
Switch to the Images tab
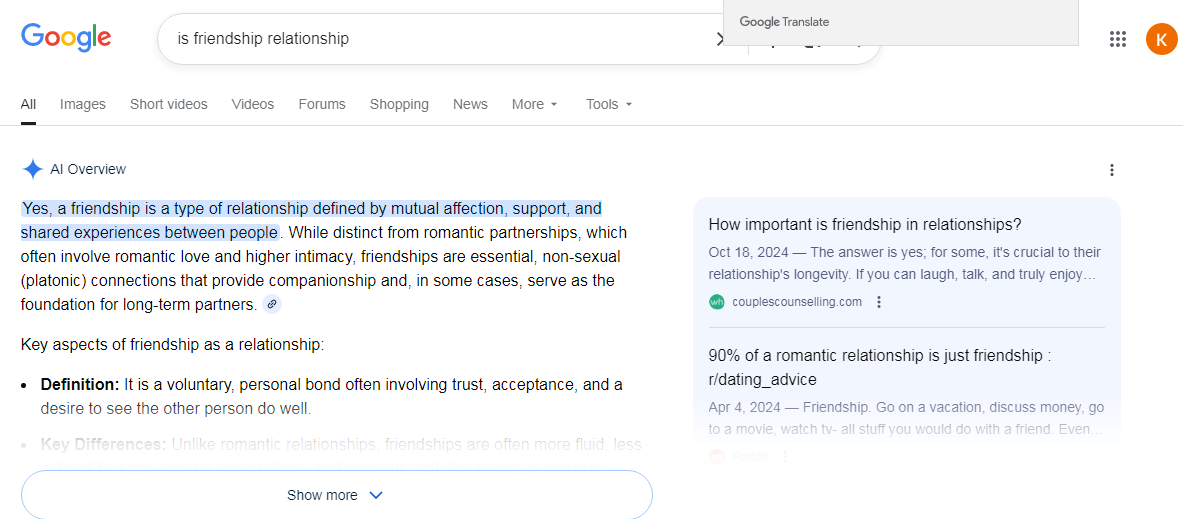click(82, 104)
